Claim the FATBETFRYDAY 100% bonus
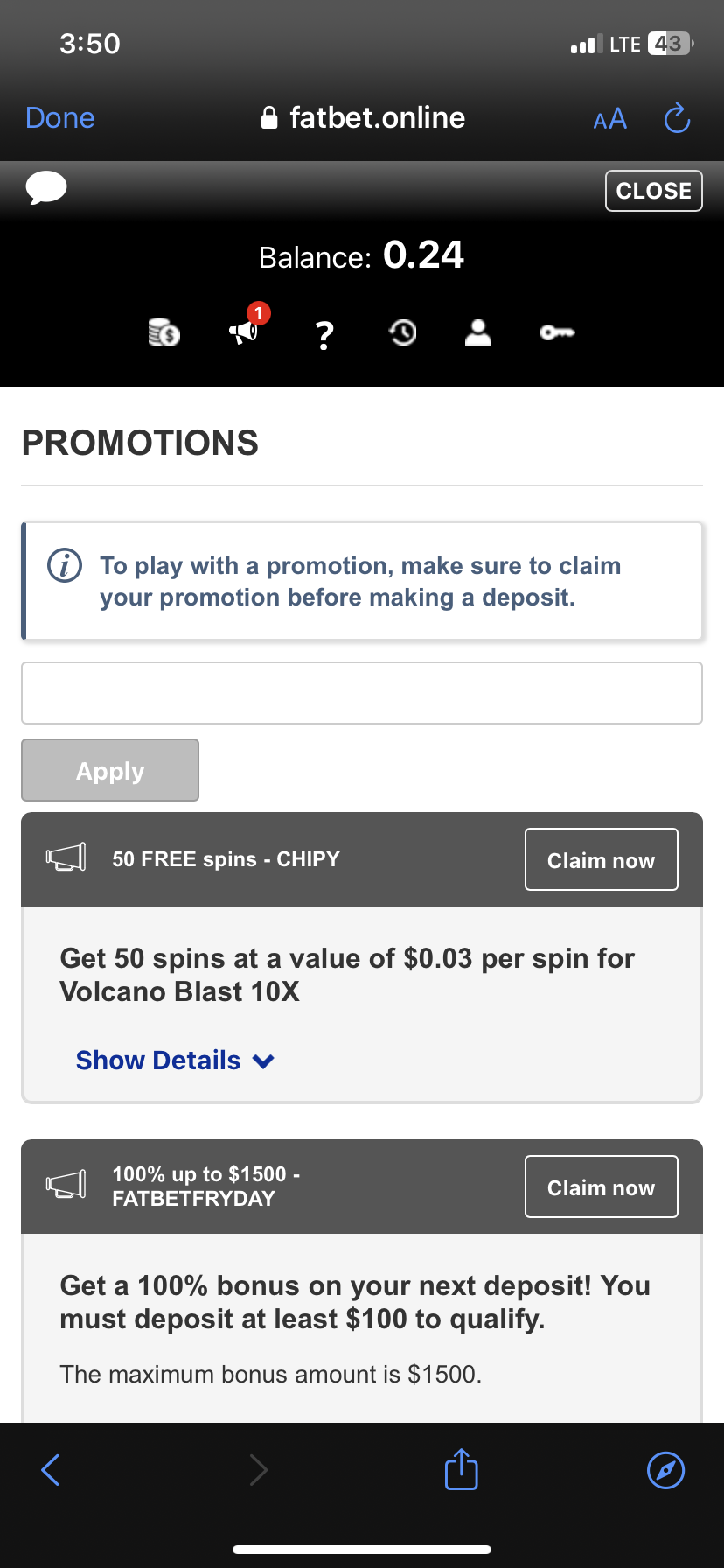 pos(601,1186)
